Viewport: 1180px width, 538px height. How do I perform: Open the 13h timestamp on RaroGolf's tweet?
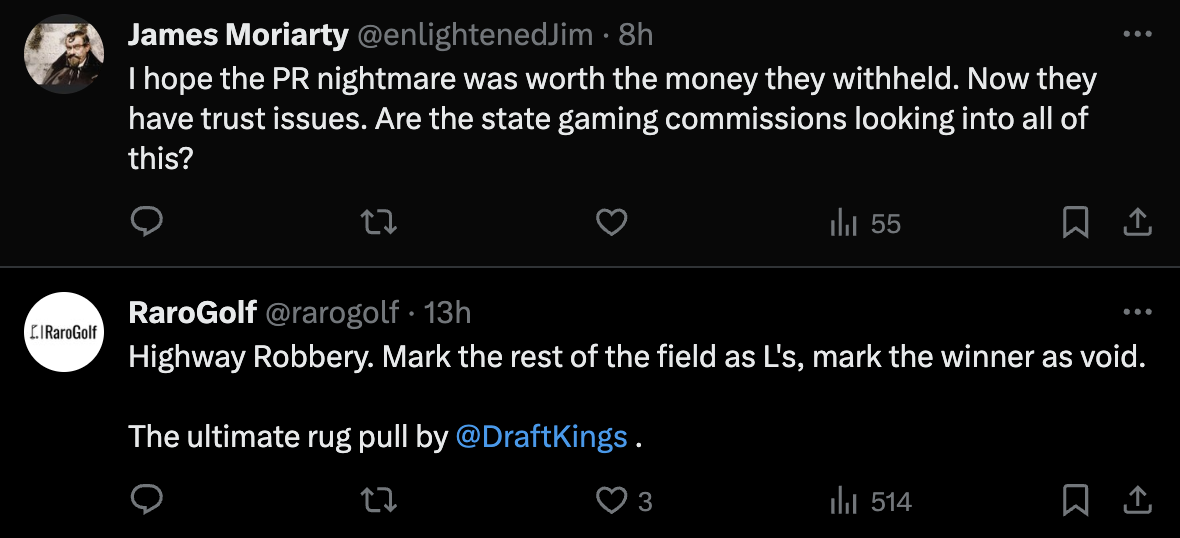(447, 313)
